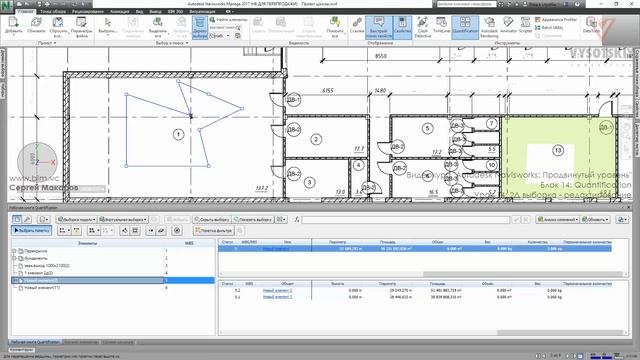Screen dimensions: 640x360
Task: Open the Autodesk Rendering tool
Action: pyautogui.click(x=489, y=27)
